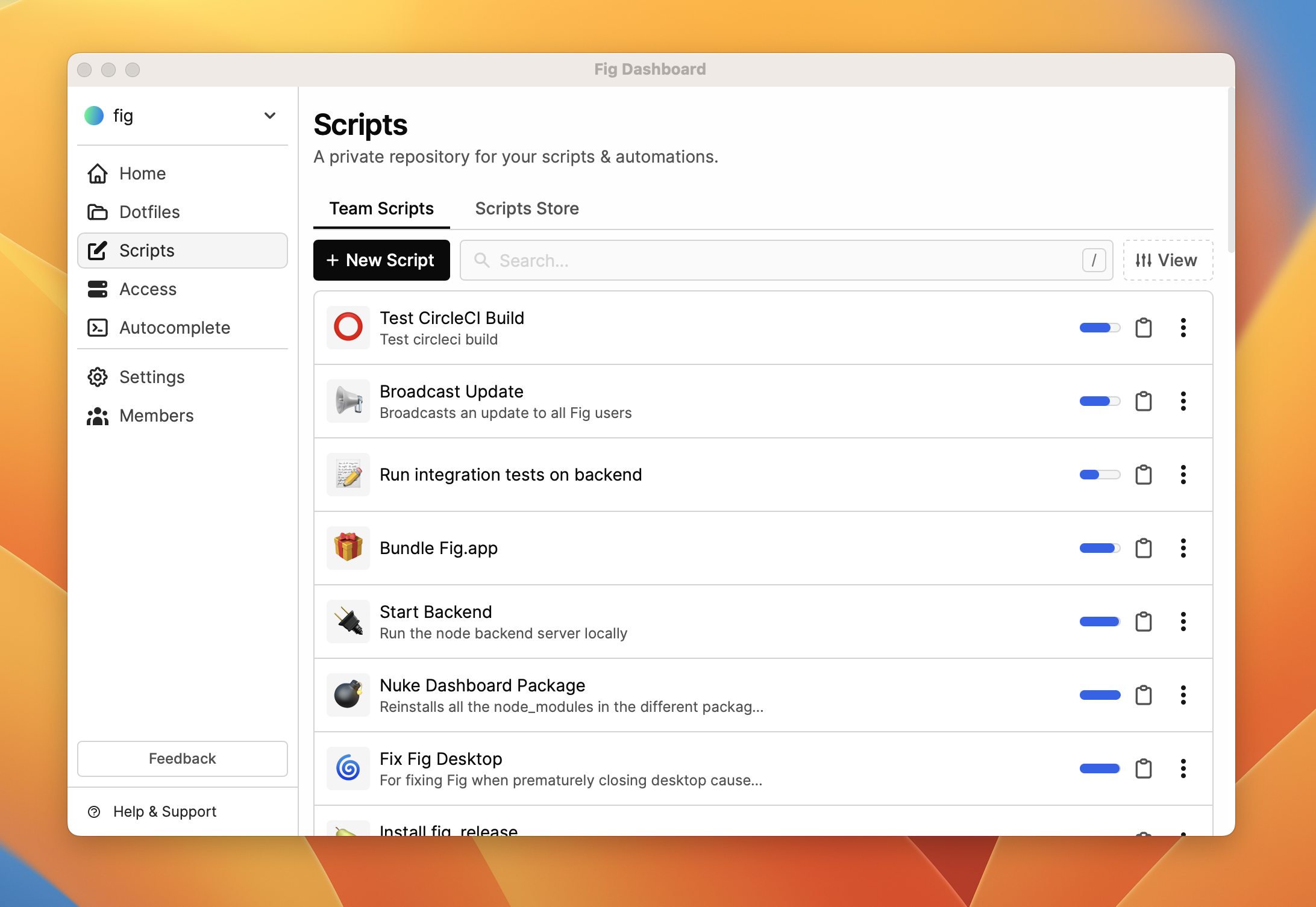The height and width of the screenshot is (907, 1316).
Task: Toggle the Run integration tests switch
Action: (1100, 475)
